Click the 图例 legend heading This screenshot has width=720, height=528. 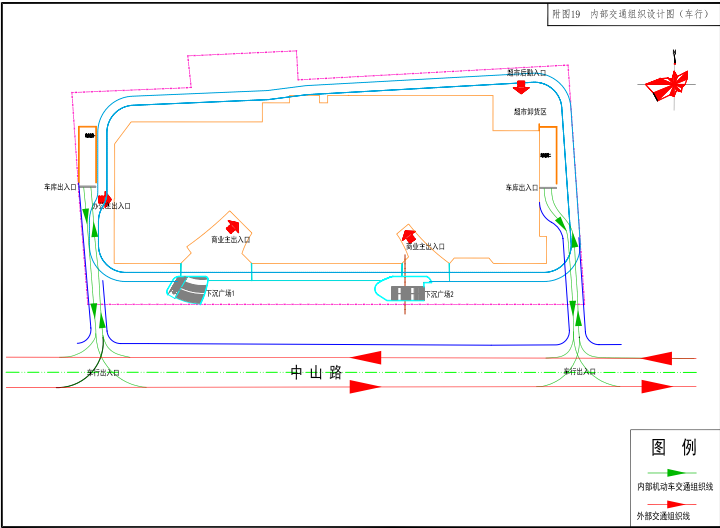(x=673, y=447)
